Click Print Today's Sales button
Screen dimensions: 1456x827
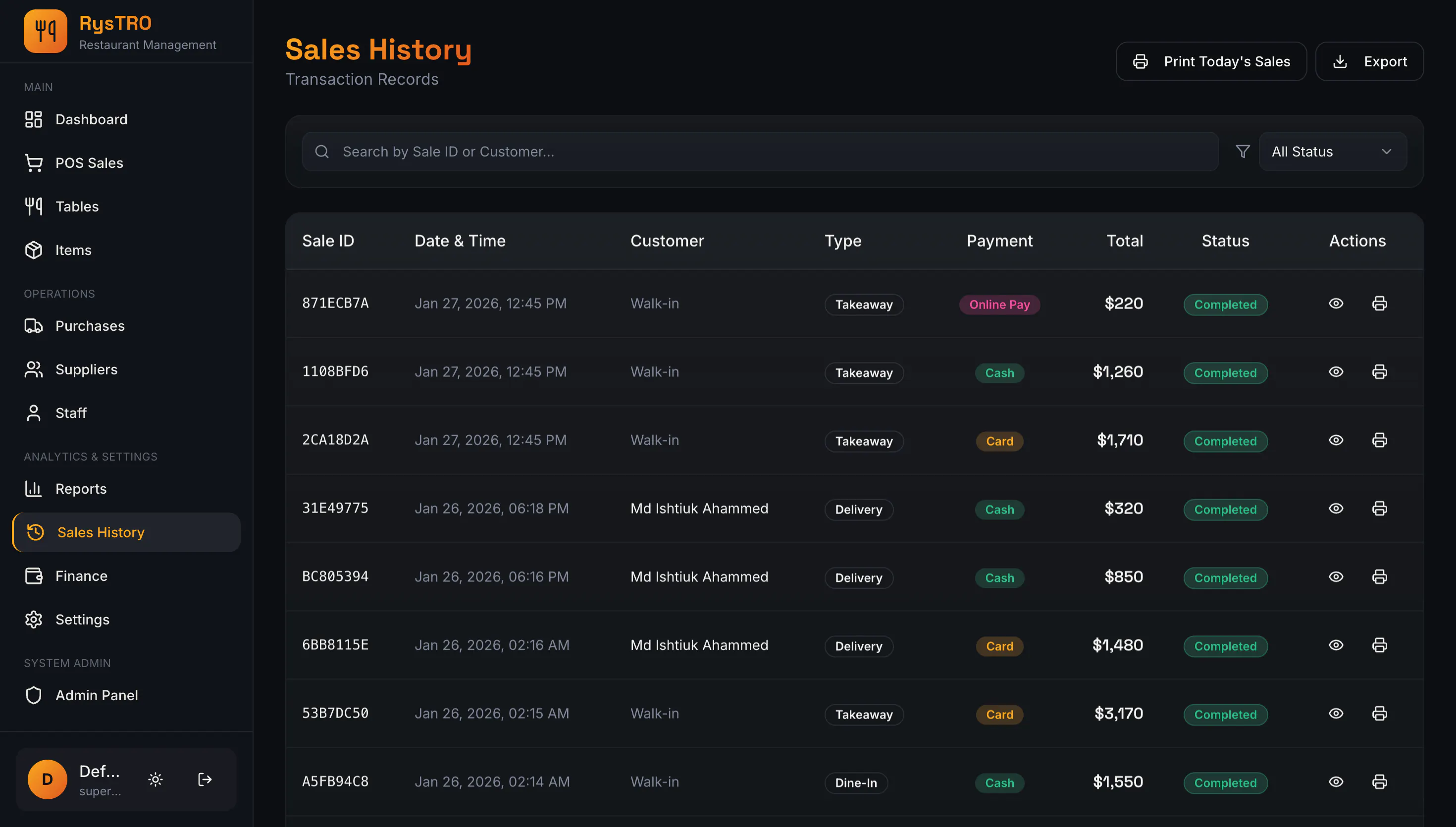1211,61
